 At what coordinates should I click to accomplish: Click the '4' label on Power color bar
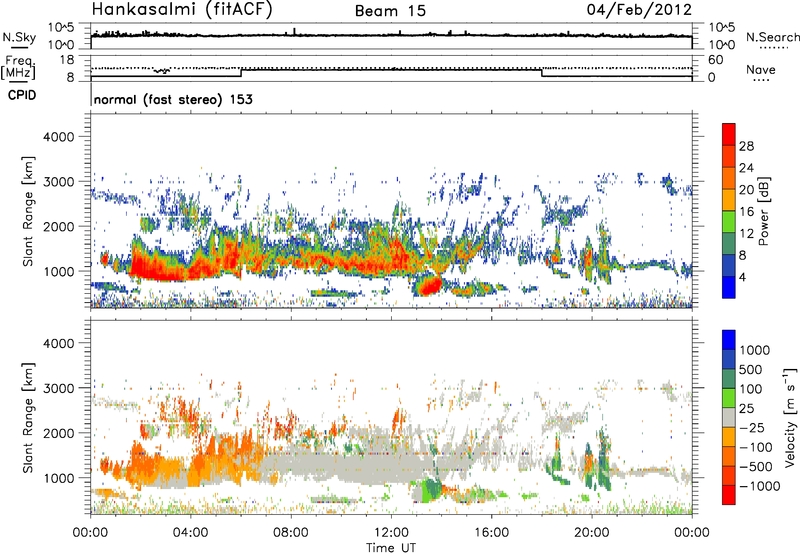point(742,277)
